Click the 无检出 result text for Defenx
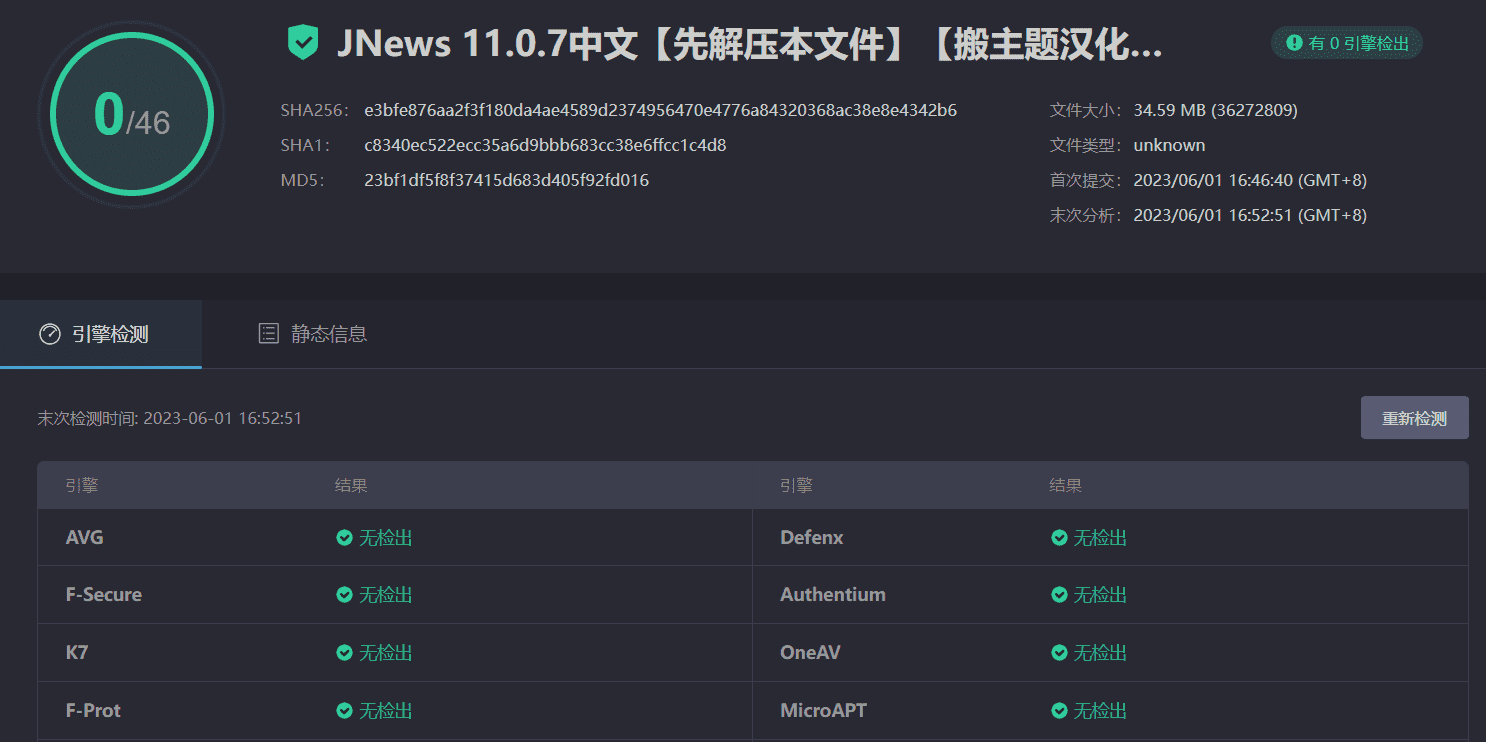Viewport: 1486px width, 742px height. click(1101, 538)
